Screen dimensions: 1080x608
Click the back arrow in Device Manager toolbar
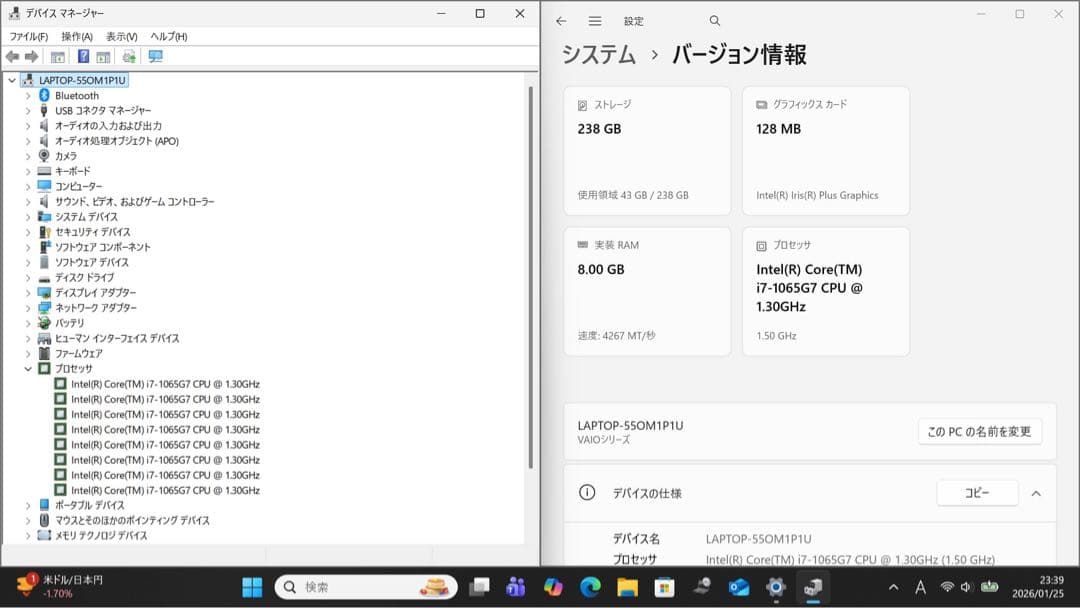[x=12, y=56]
